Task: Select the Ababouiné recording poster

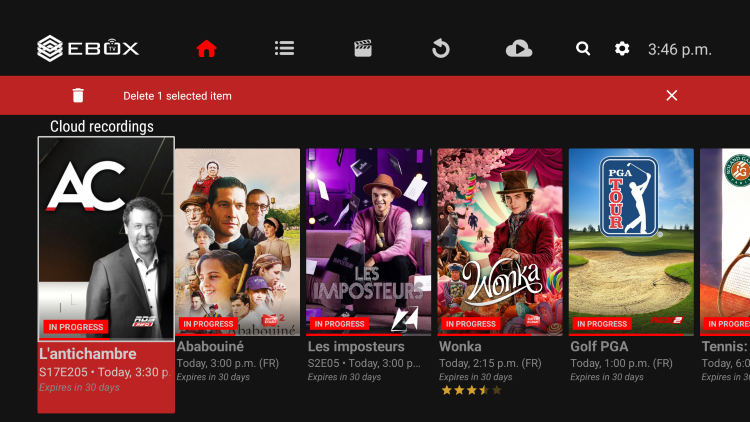Action: pos(237,241)
